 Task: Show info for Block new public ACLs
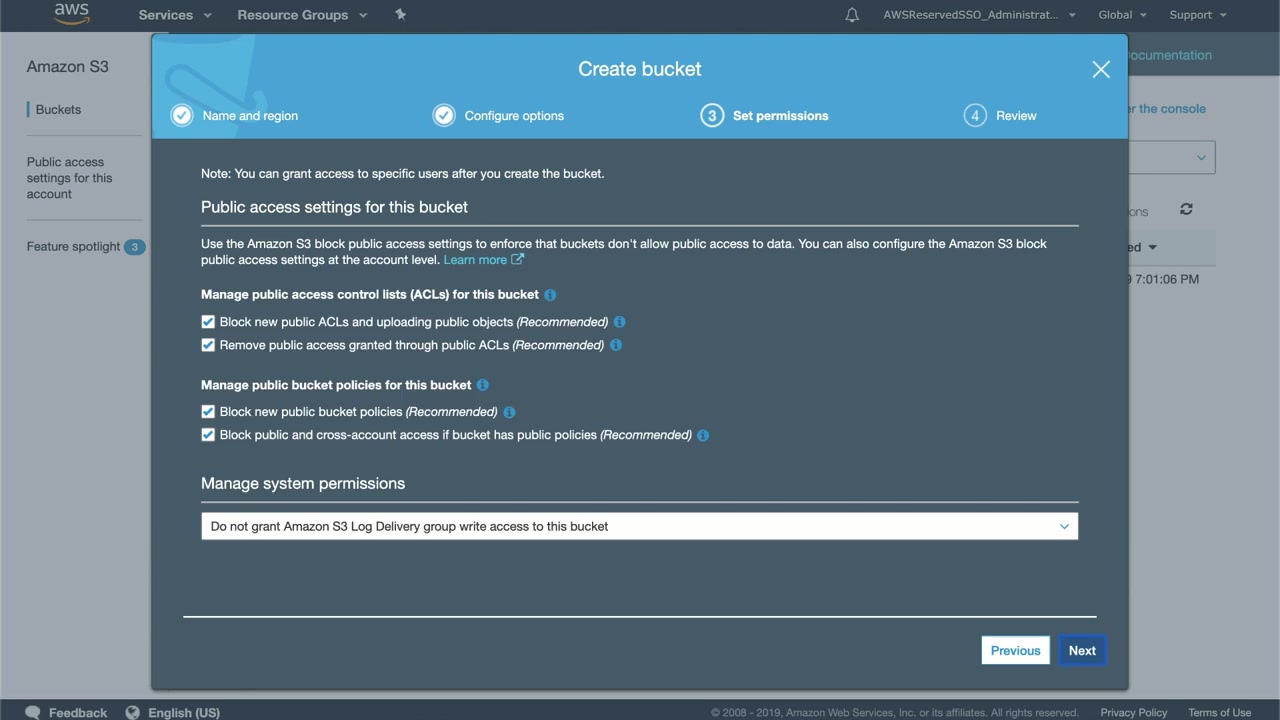click(619, 322)
